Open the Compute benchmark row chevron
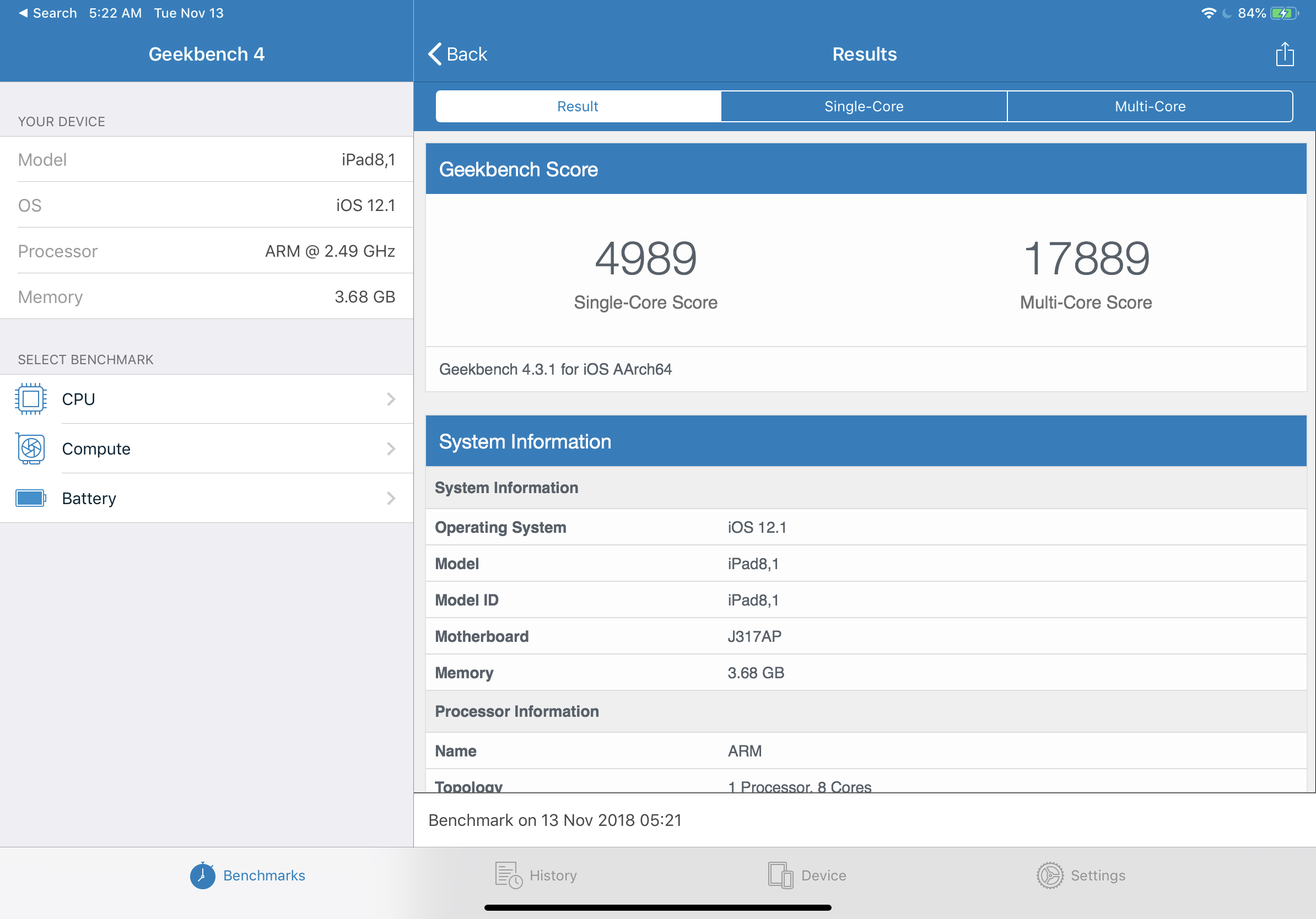The height and width of the screenshot is (919, 1316). (391, 448)
